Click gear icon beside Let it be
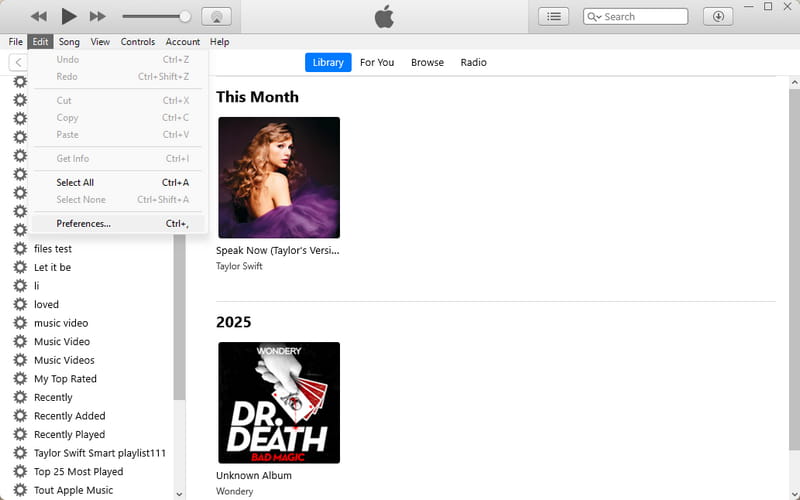The width and height of the screenshot is (800, 500). (20, 267)
